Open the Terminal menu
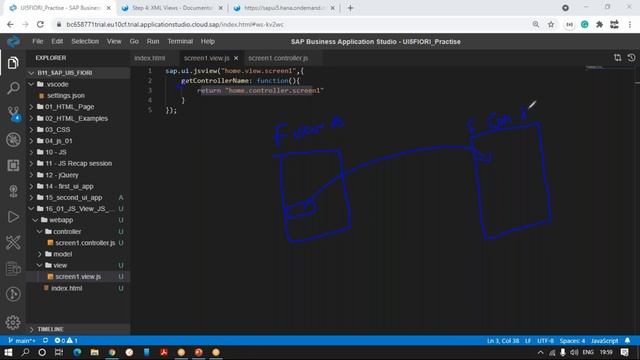Screen dimensions: 640x360 click(180, 41)
